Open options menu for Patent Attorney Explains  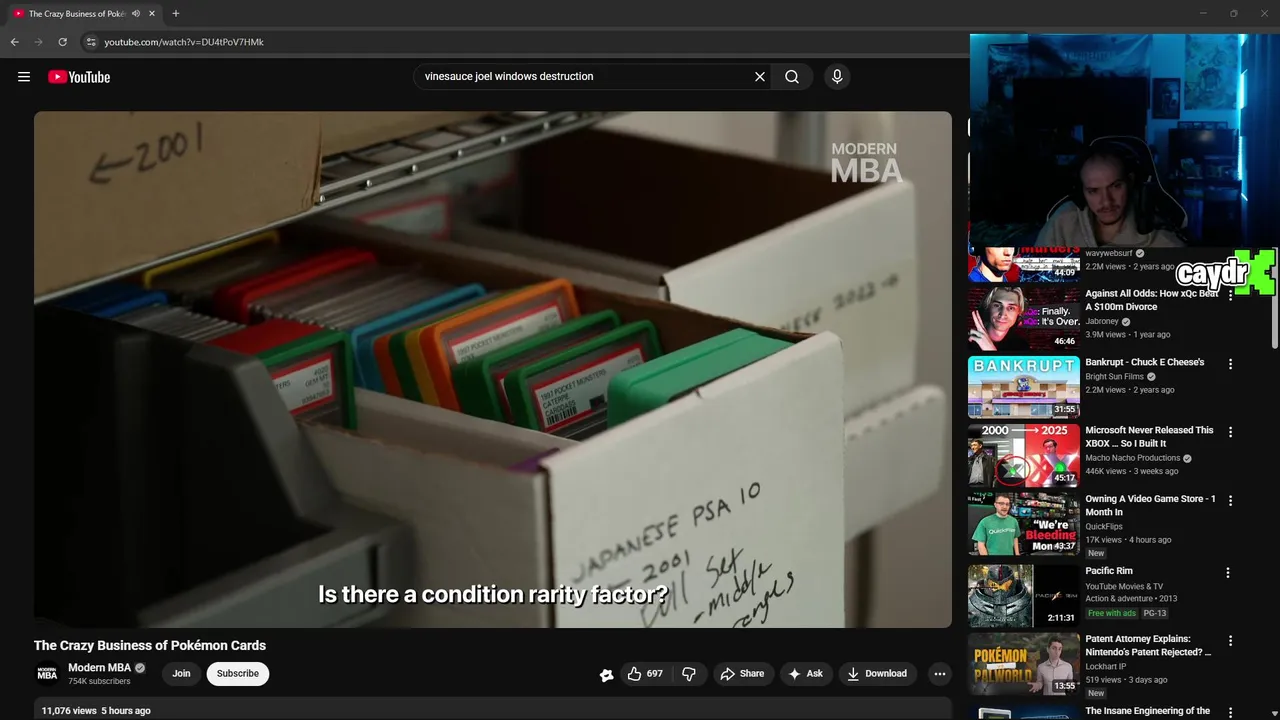click(x=1230, y=641)
